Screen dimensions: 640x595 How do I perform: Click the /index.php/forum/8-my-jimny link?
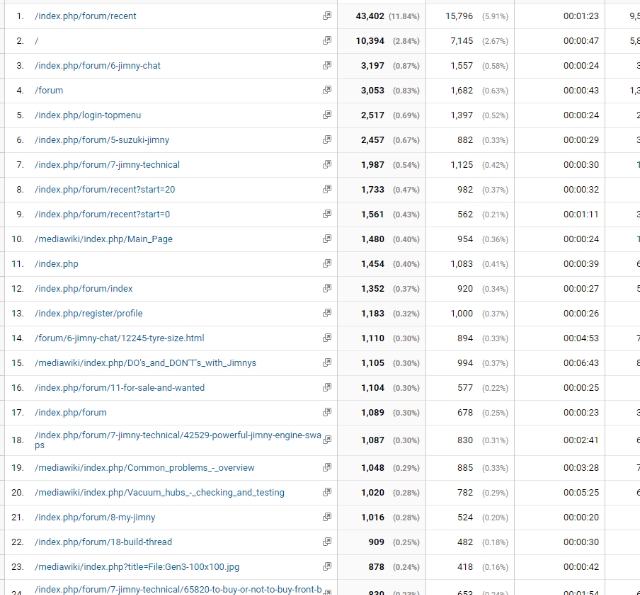(97, 518)
